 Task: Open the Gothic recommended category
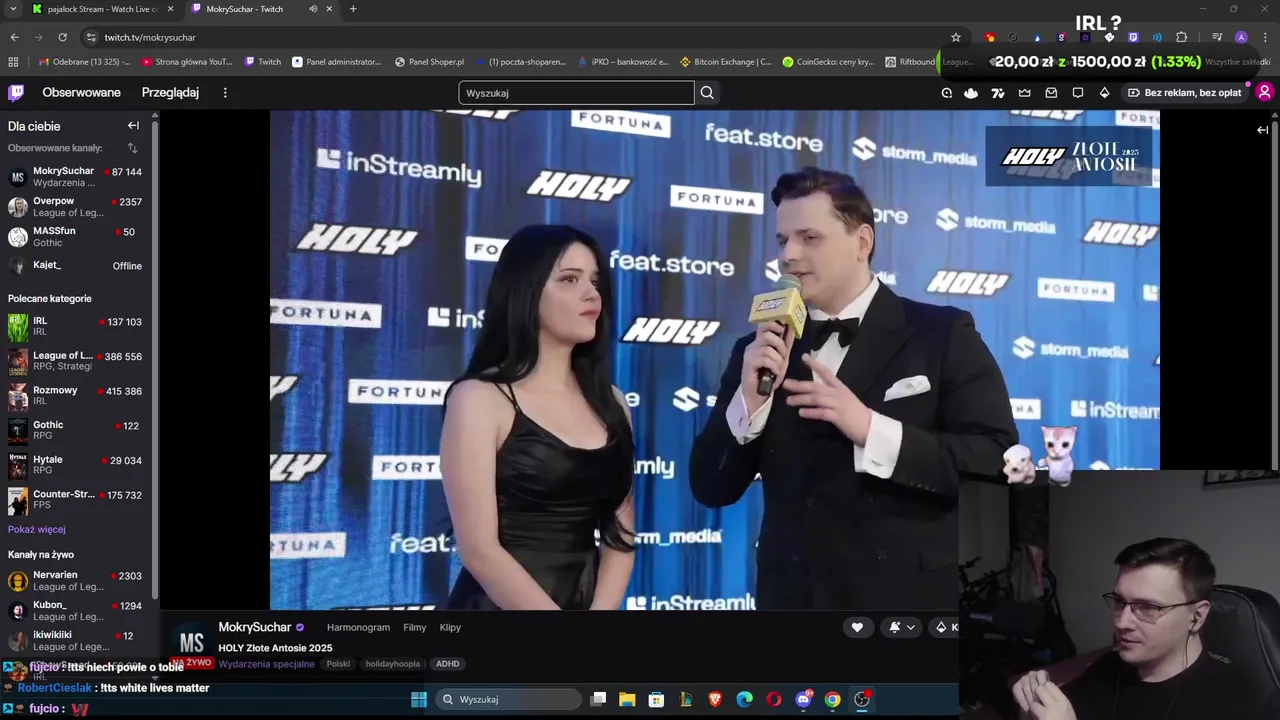pos(76,430)
